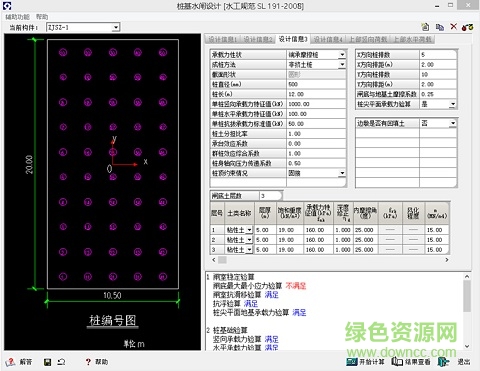The width and height of the screenshot is (480, 371).
Task: Click the 结果查看 report icon
Action: [397, 362]
